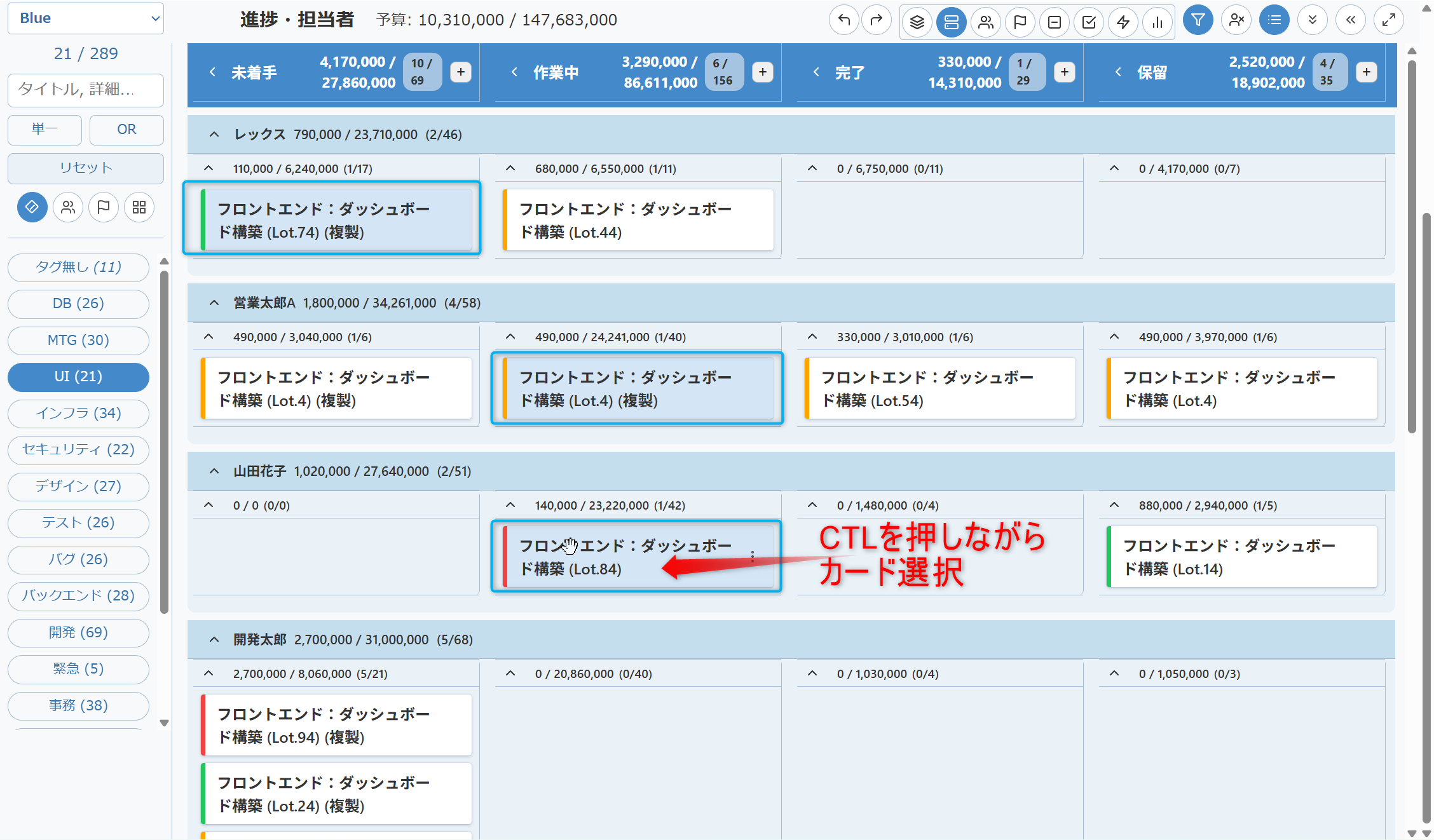This screenshot has height=840, width=1434.
Task: Switch to people grouping in sidebar
Action: (68, 207)
